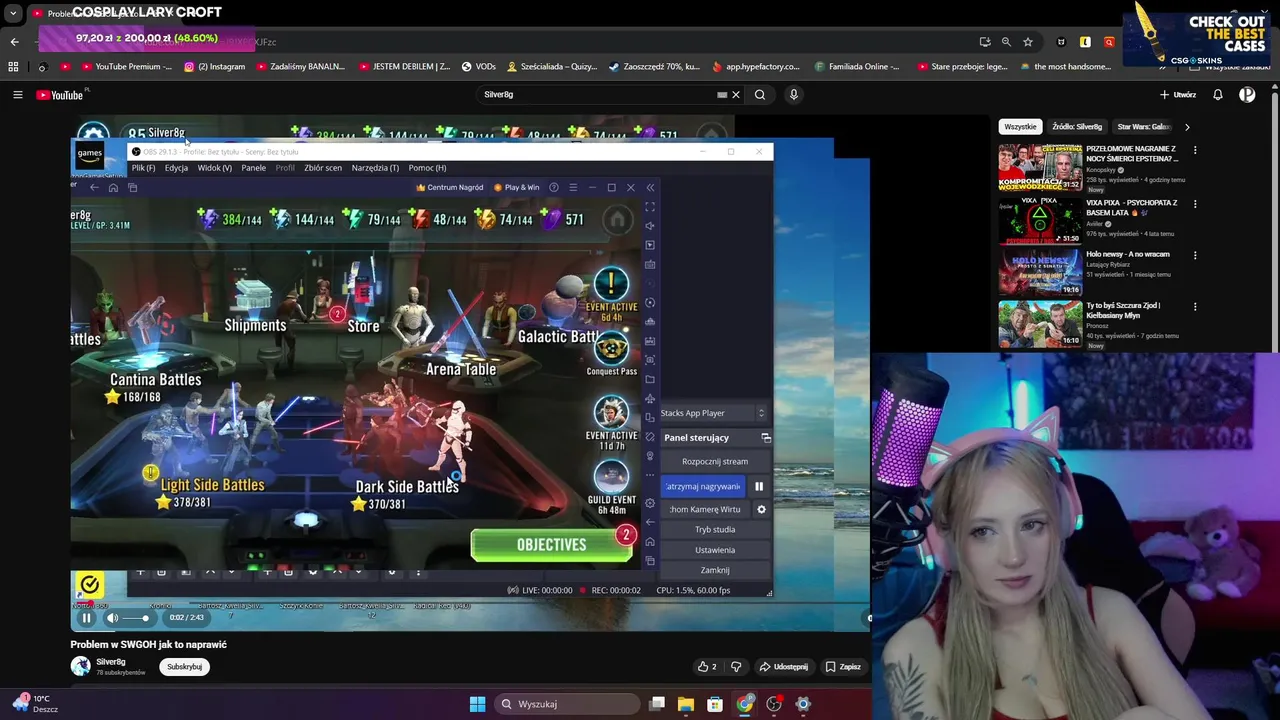Dislike the video with thumbs-down
The width and height of the screenshot is (1280, 720).
tap(736, 667)
